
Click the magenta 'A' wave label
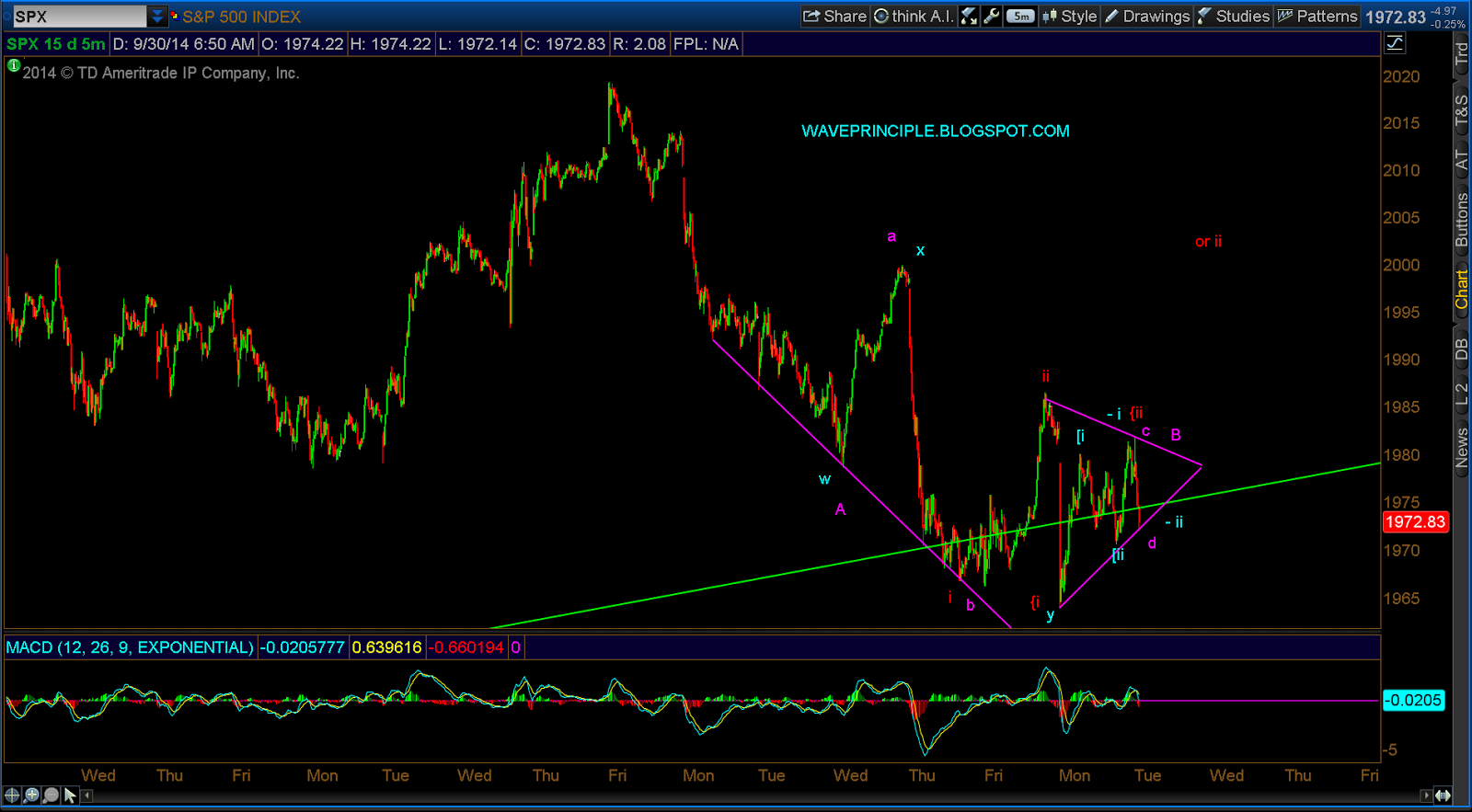(840, 509)
